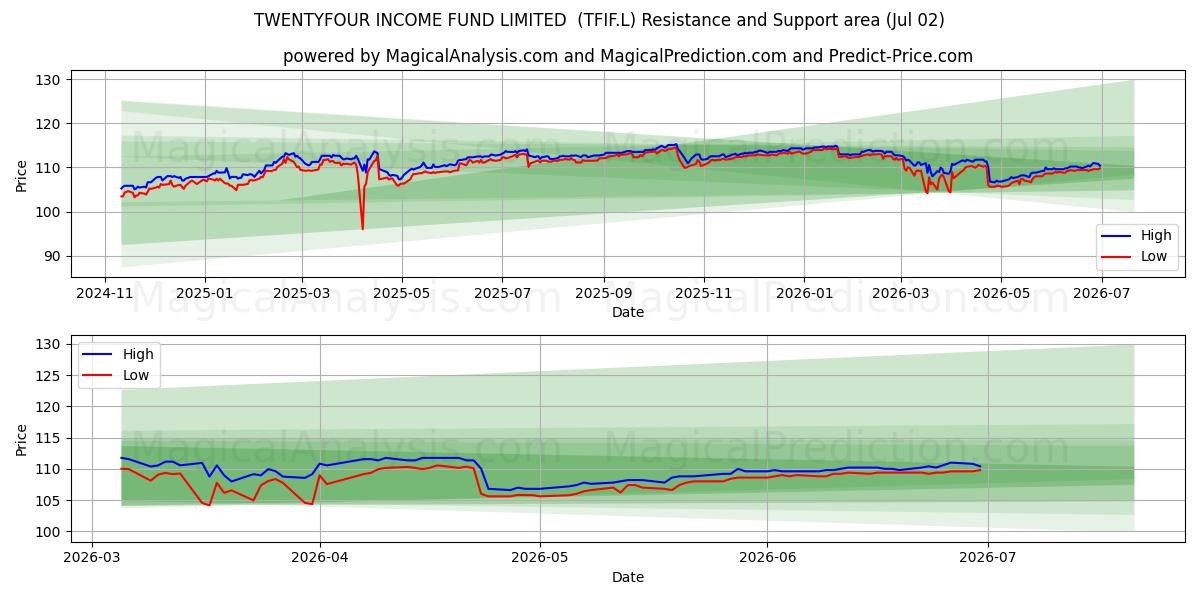The image size is (1200, 600).
Task: Click the 130 y-axis label of the top chart
Action: click(x=49, y=80)
